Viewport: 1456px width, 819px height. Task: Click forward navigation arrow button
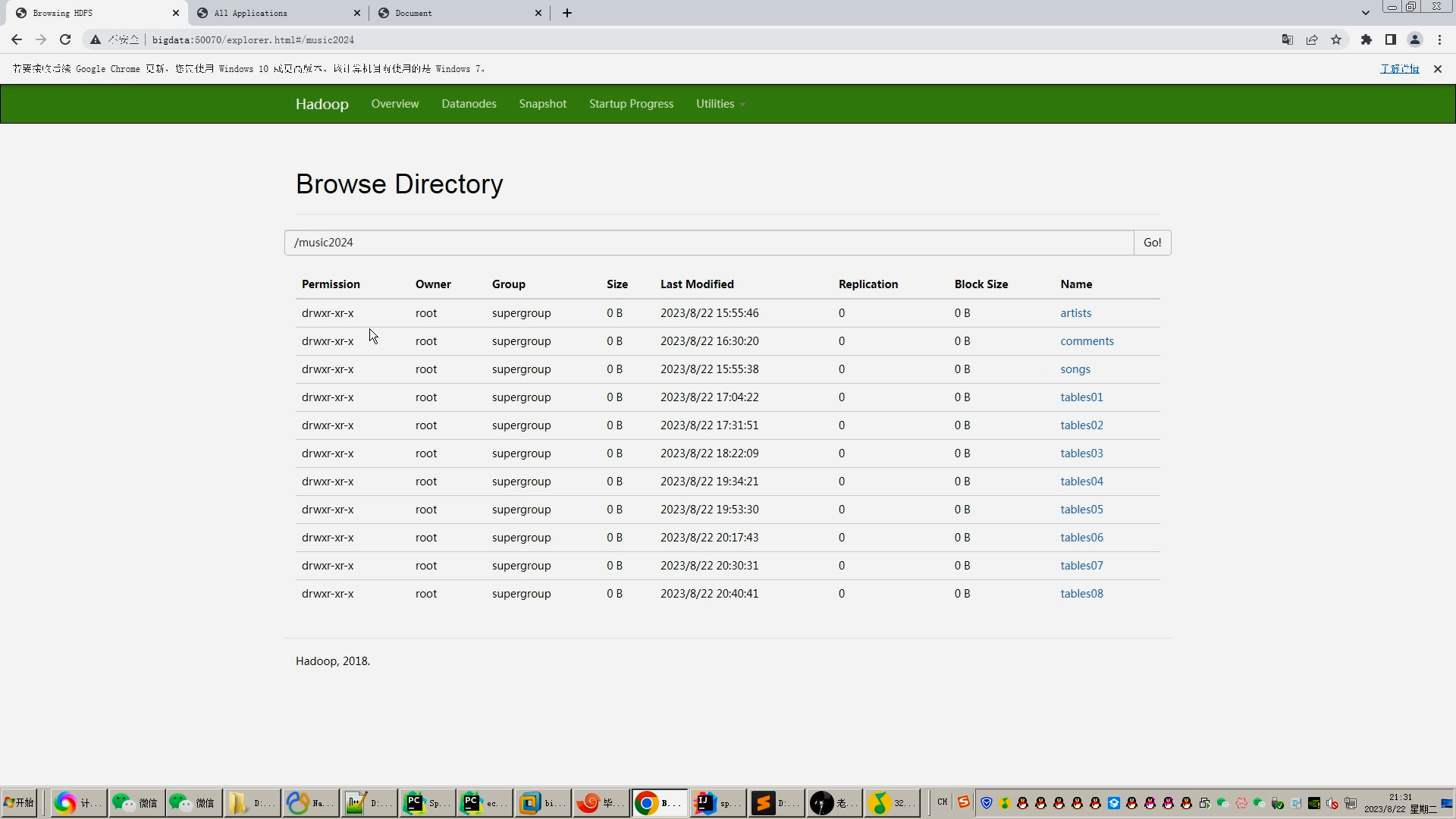click(x=41, y=40)
